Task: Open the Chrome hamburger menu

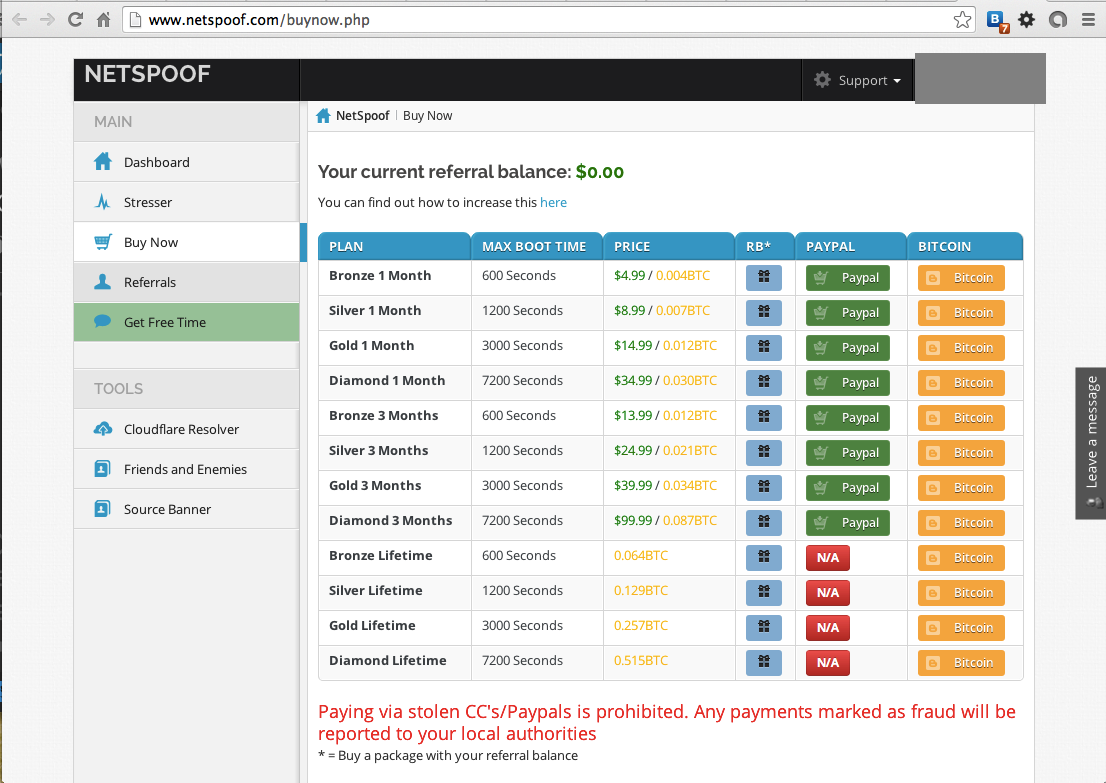Action: tap(1088, 20)
